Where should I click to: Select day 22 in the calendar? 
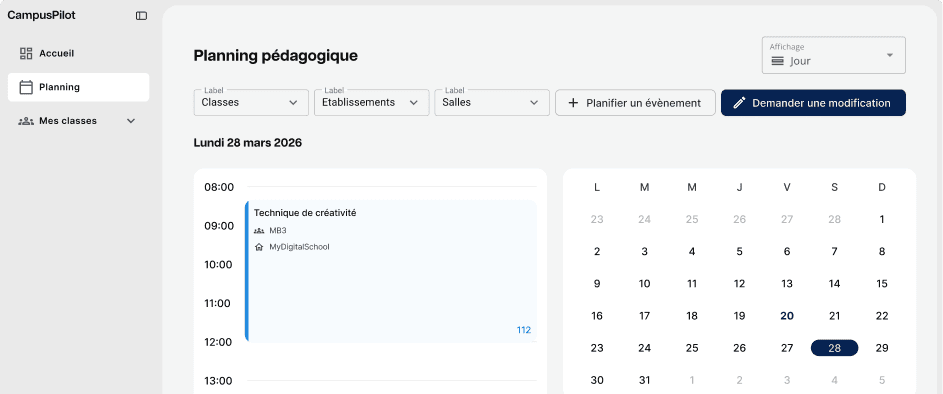tap(882, 316)
